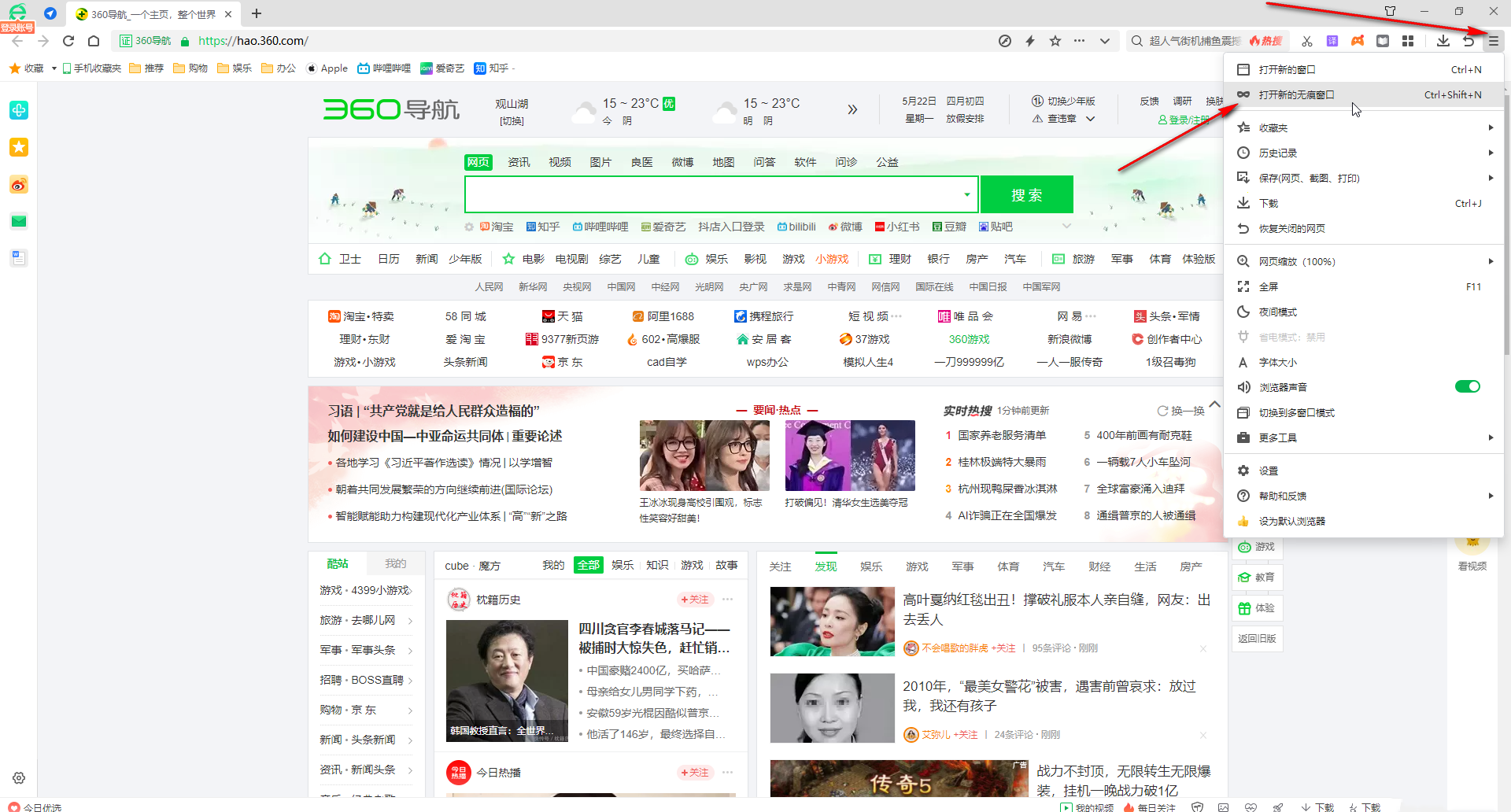Choose 下载 in the main menu
The image size is (1511, 812).
tap(1364, 203)
